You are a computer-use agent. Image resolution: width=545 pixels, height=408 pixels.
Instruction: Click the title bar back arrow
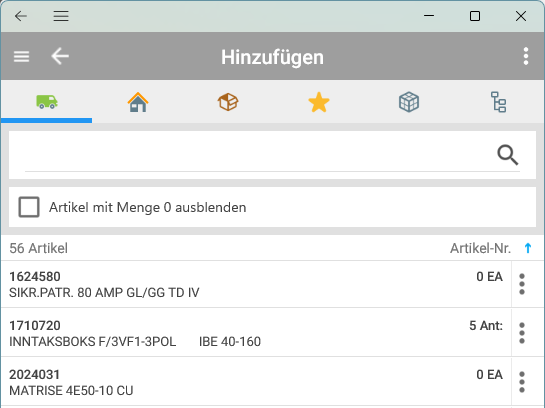coord(21,16)
